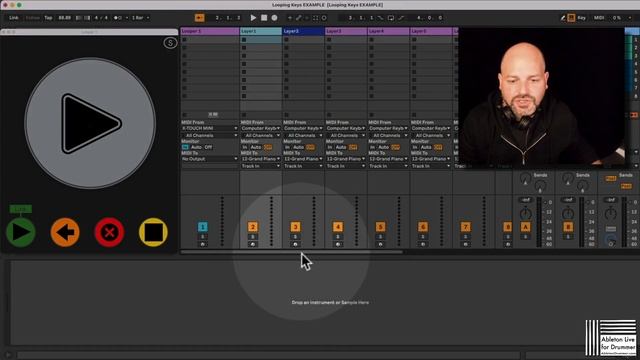640x360 pixels.
Task: Toggle the Computer MIDI Keyboard icon
Action: click(571, 18)
